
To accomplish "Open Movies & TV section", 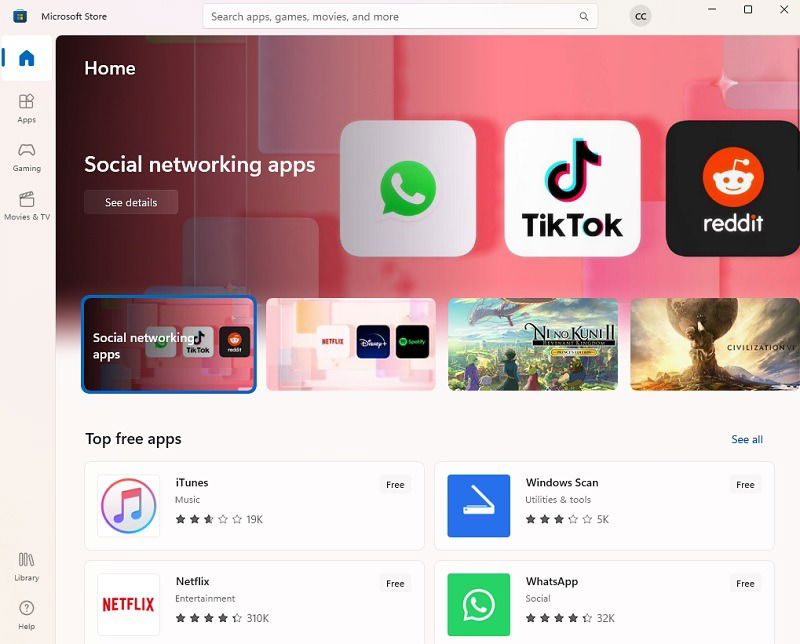I will tap(27, 206).
